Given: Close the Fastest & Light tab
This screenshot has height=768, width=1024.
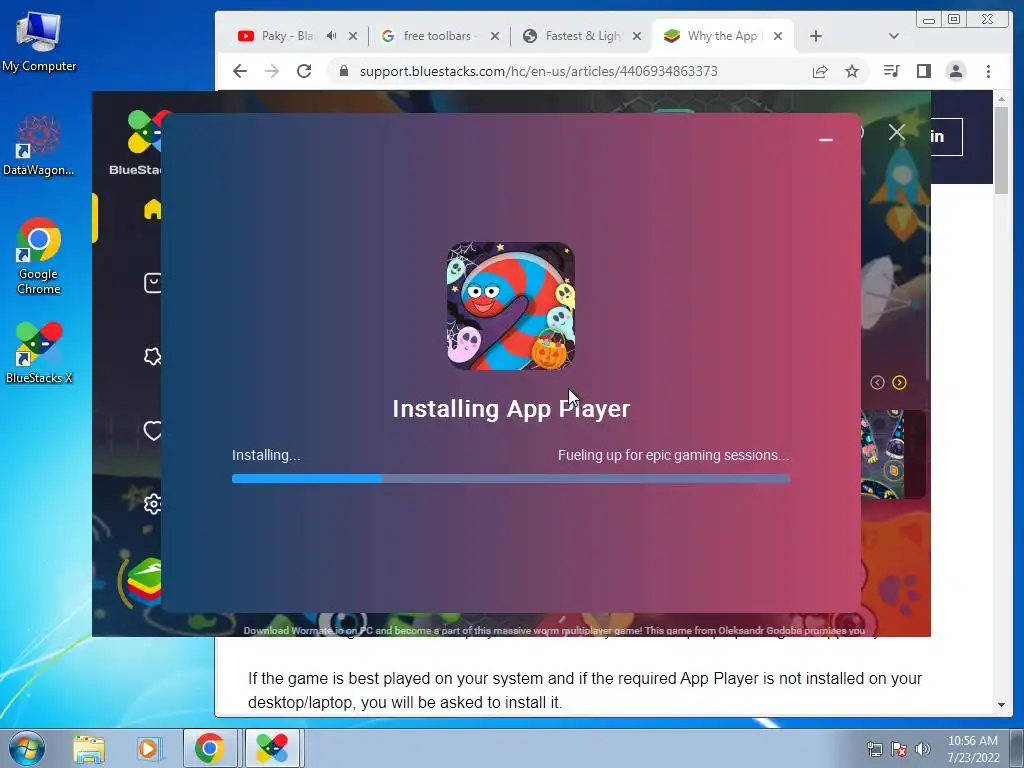Looking at the screenshot, I should tap(637, 36).
